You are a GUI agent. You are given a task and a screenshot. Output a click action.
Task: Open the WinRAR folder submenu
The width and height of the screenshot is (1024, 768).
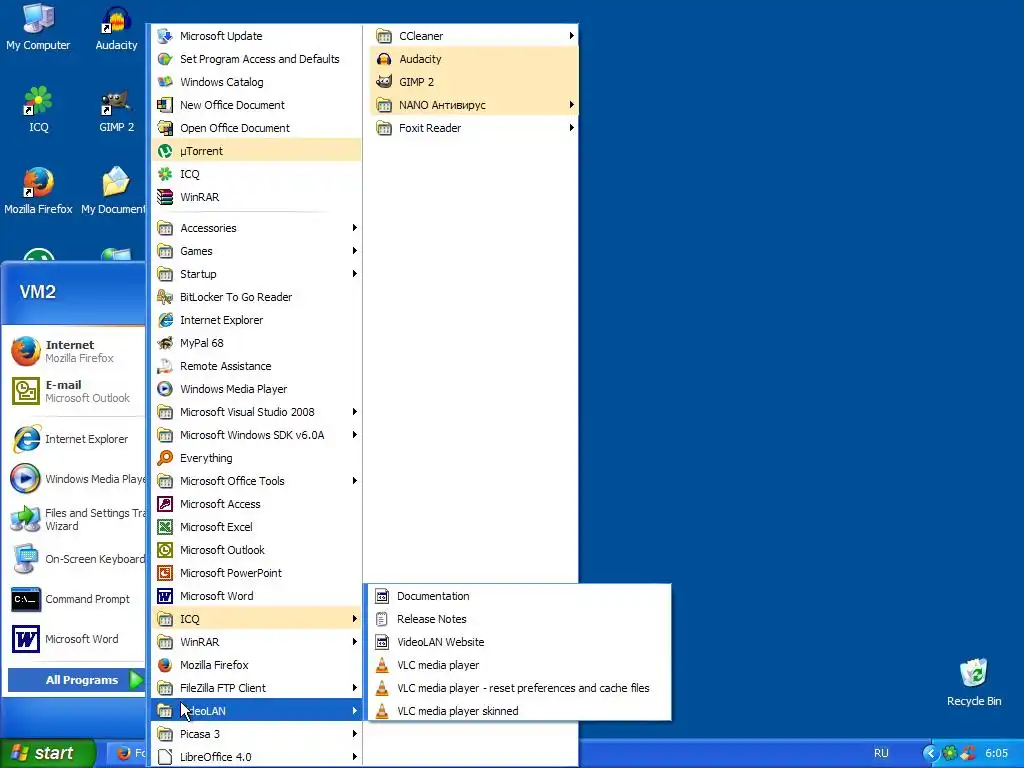(256, 642)
